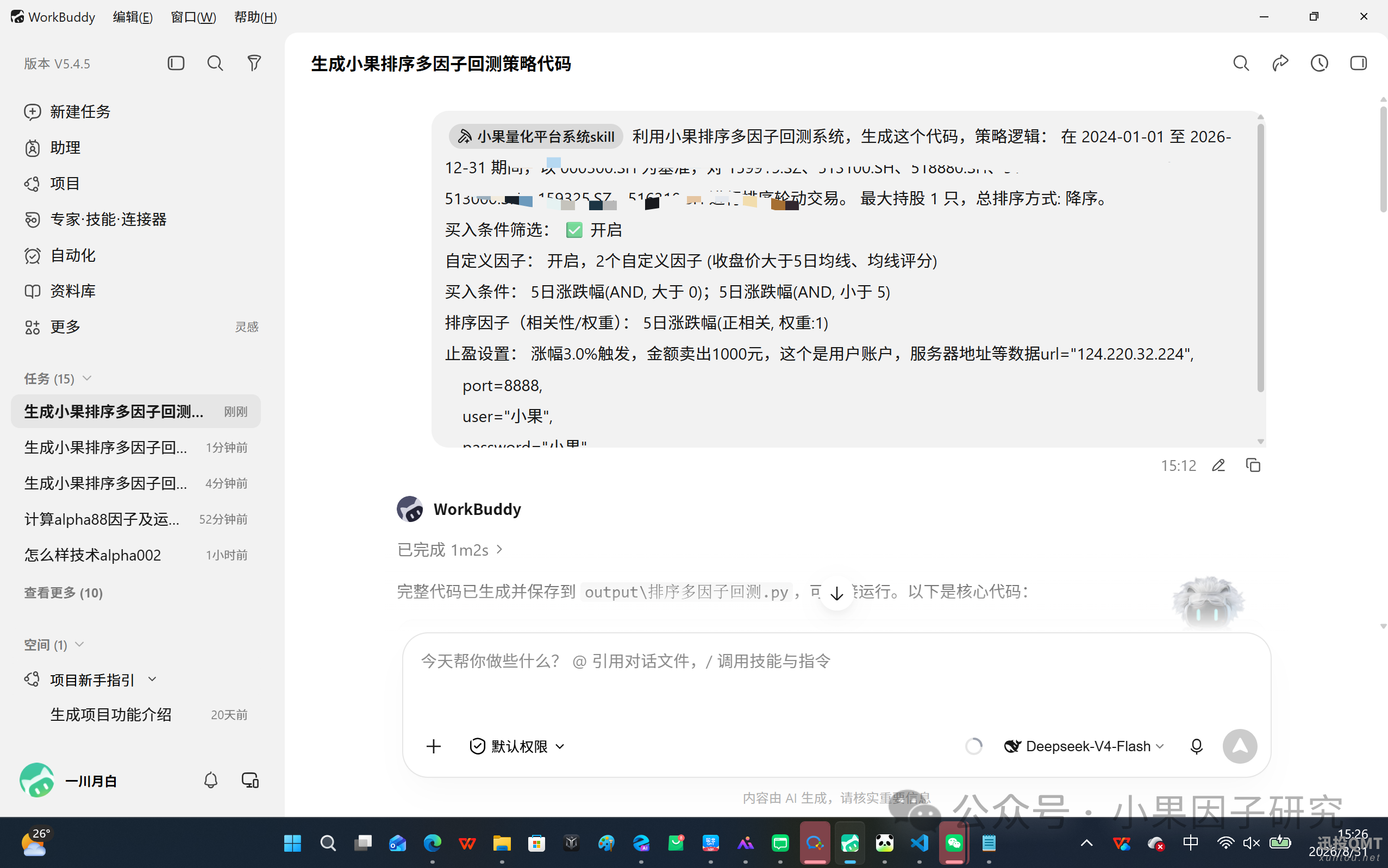The height and width of the screenshot is (868, 1388).
Task: Open Microsoft Edge from taskbar
Action: pyautogui.click(x=432, y=842)
